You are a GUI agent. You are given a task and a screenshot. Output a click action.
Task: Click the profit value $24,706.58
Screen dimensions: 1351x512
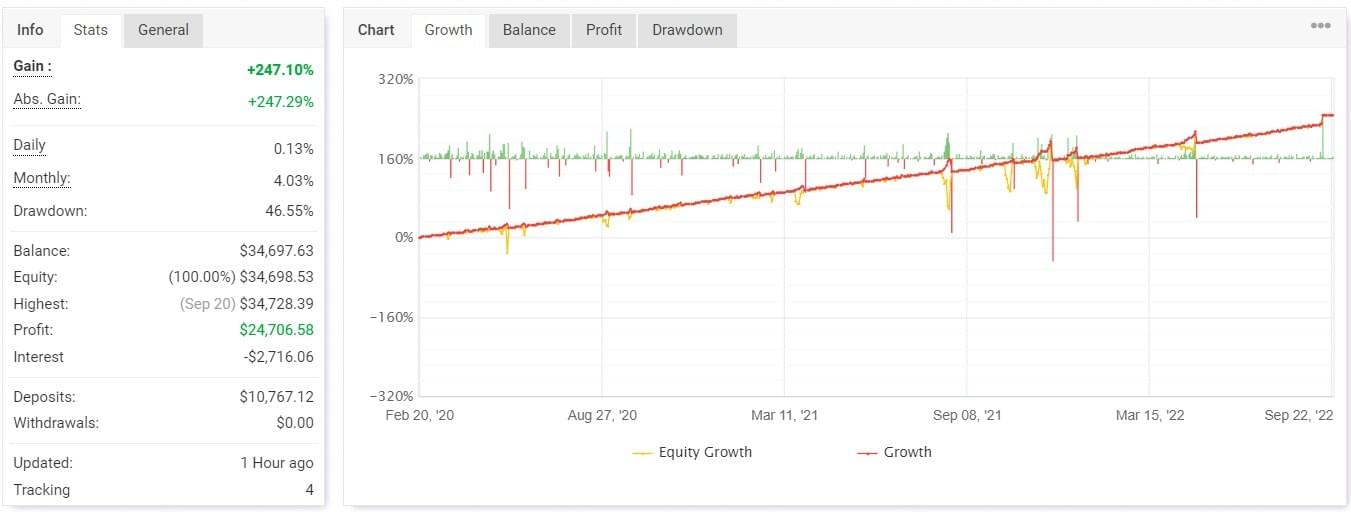(277, 330)
